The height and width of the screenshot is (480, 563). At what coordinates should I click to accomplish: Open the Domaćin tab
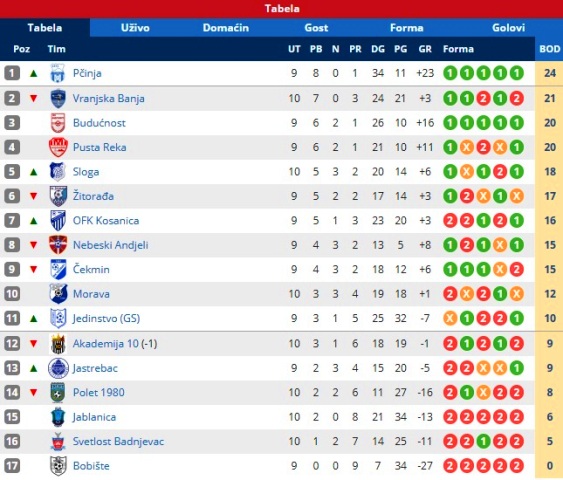pyautogui.click(x=225, y=28)
